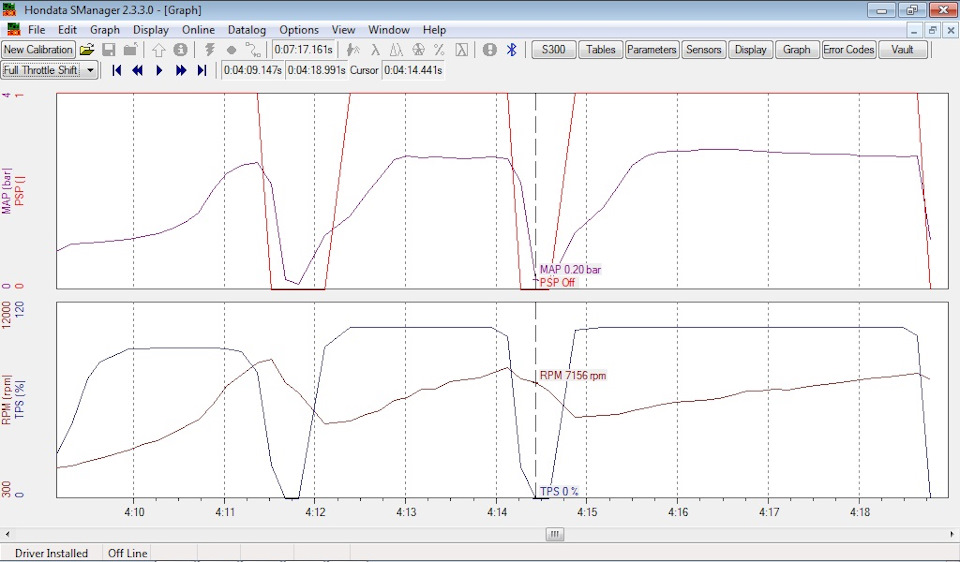Image resolution: width=960 pixels, height=562 pixels.
Task: Click the Cursor 0:04:14.441s field
Action: click(413, 70)
